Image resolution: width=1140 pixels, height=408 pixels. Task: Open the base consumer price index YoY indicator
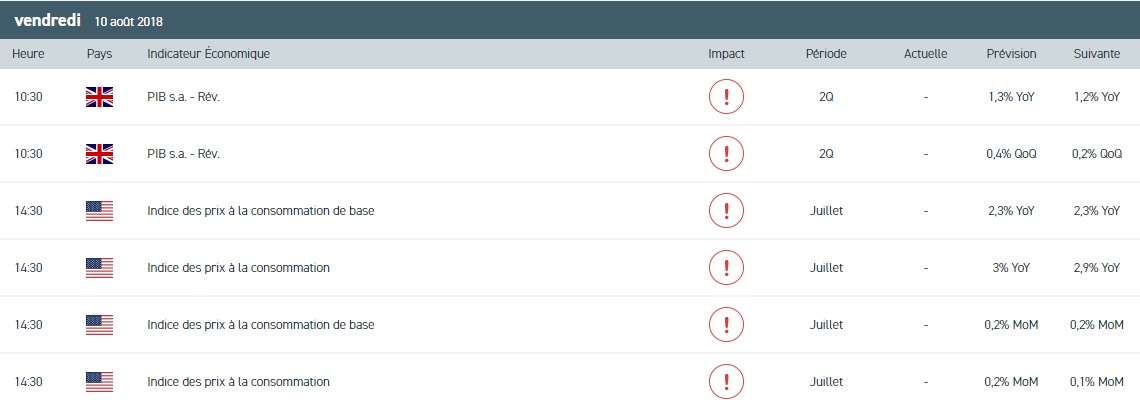pyautogui.click(x=260, y=211)
